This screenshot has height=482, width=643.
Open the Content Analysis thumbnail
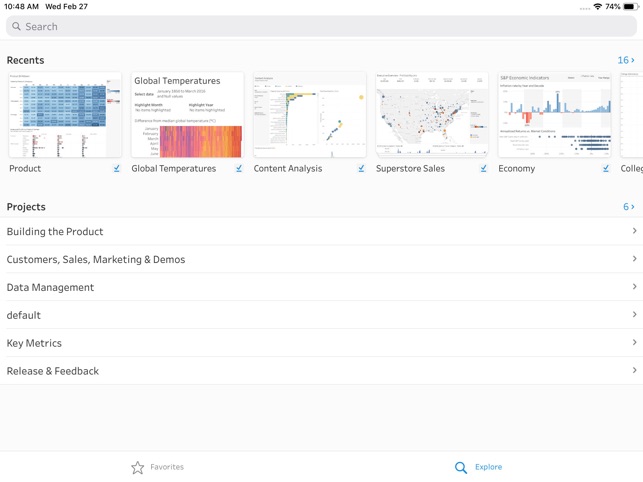(310, 115)
